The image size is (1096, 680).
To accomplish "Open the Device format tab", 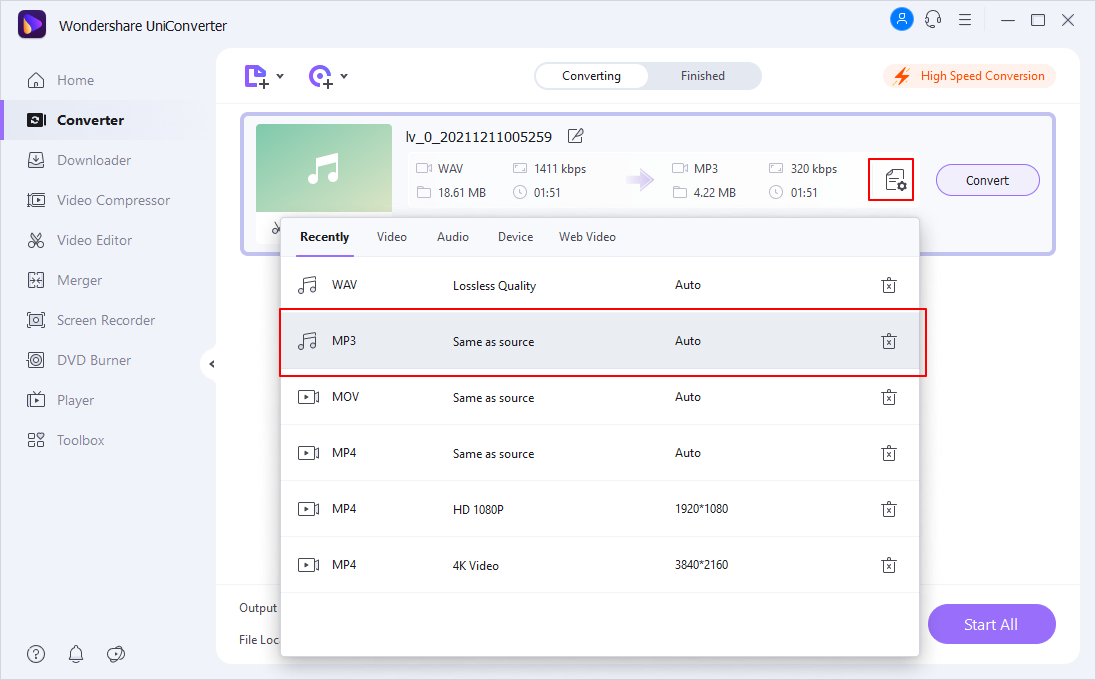I will [516, 237].
